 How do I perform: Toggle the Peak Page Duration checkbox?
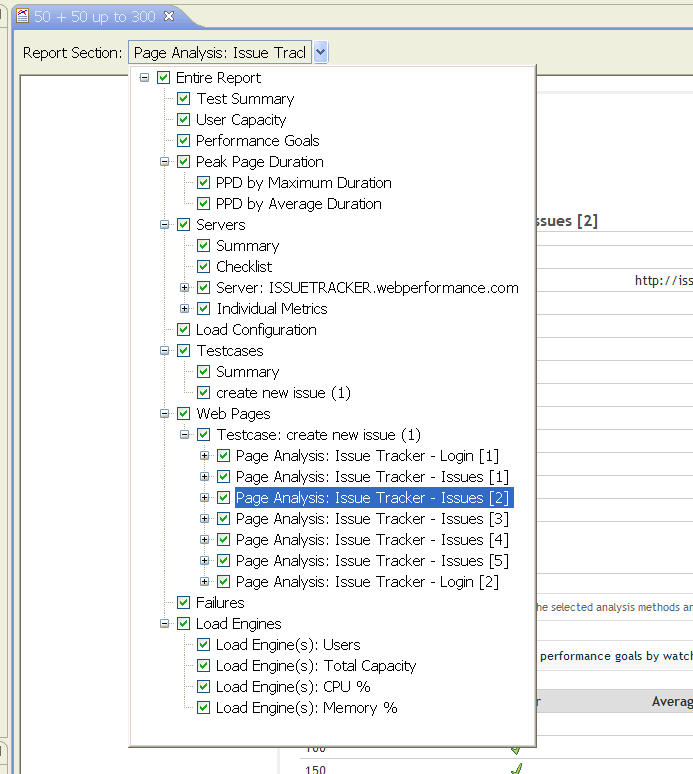click(x=184, y=161)
